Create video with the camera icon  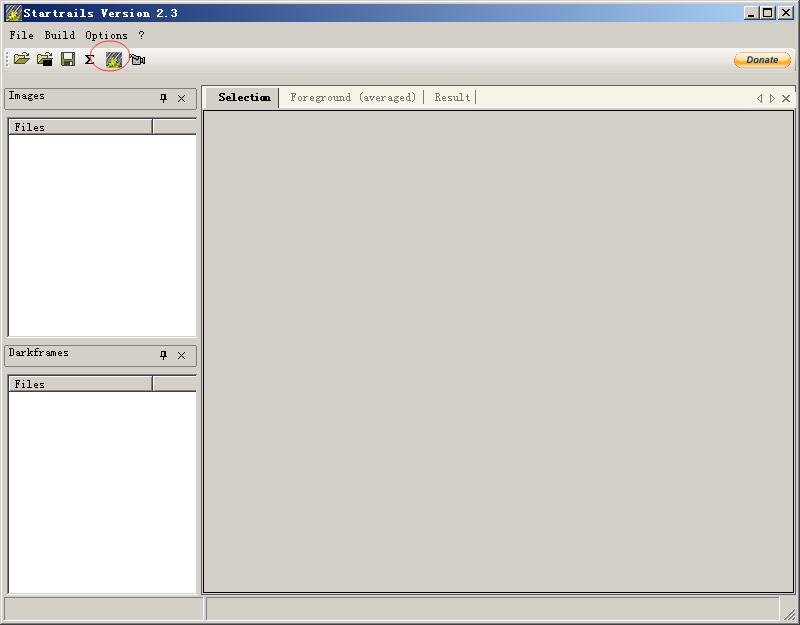137,60
